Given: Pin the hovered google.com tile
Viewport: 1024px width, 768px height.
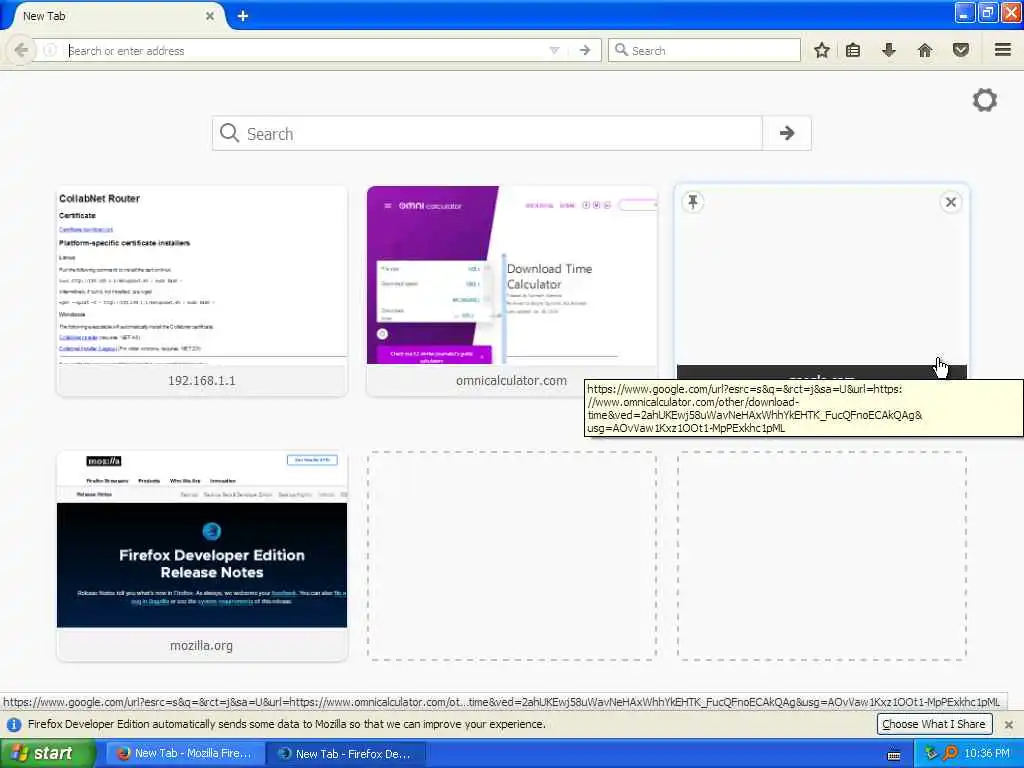Looking at the screenshot, I should (x=693, y=202).
